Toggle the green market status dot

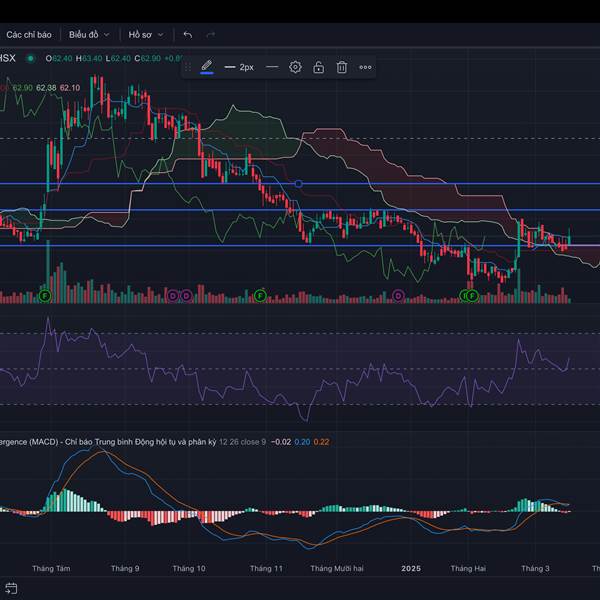(x=30, y=58)
